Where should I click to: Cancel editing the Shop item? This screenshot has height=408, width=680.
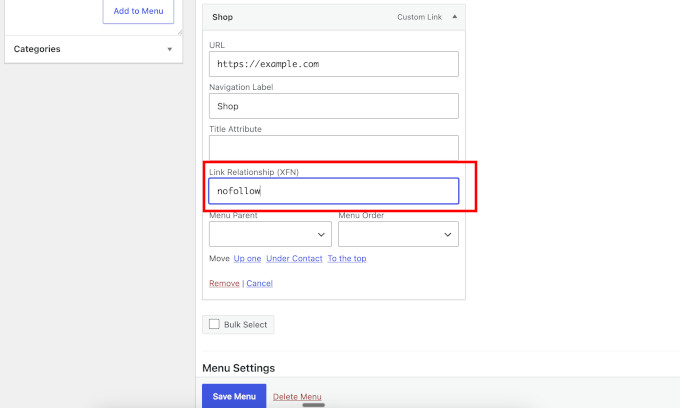[259, 283]
